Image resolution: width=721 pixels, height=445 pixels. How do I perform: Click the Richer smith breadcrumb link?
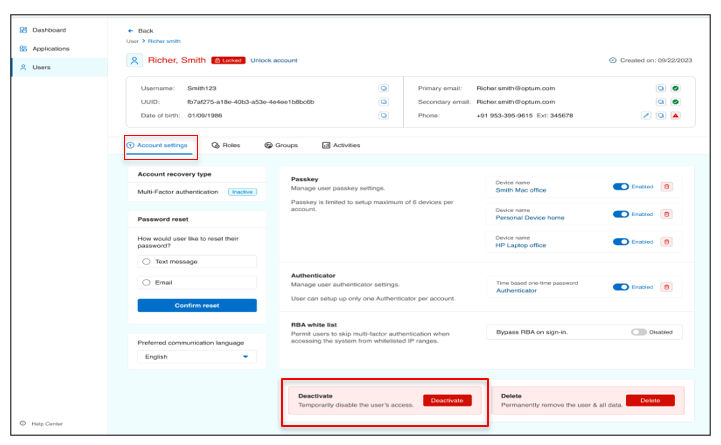164,41
